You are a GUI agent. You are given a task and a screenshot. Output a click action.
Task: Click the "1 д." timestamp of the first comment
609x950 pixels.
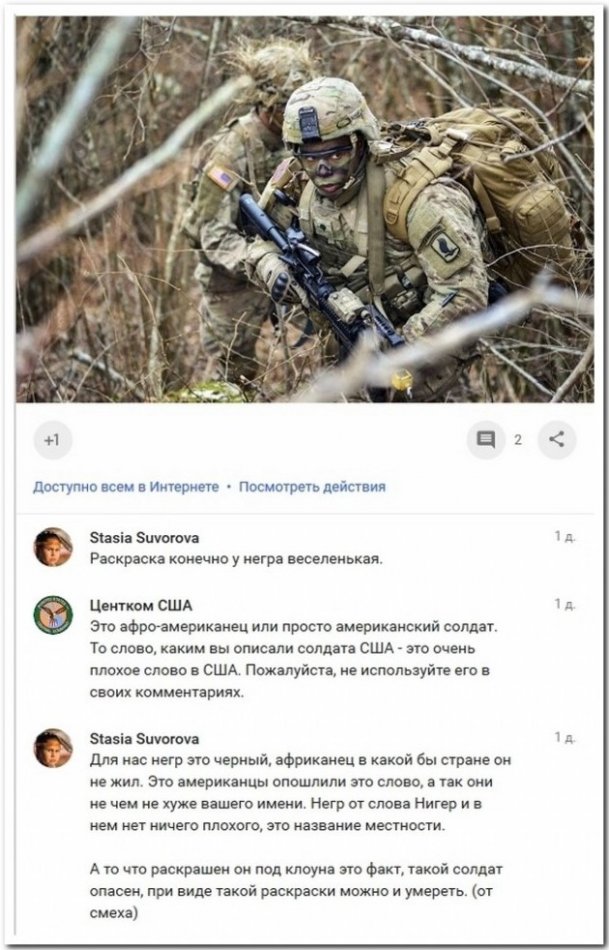tap(565, 536)
